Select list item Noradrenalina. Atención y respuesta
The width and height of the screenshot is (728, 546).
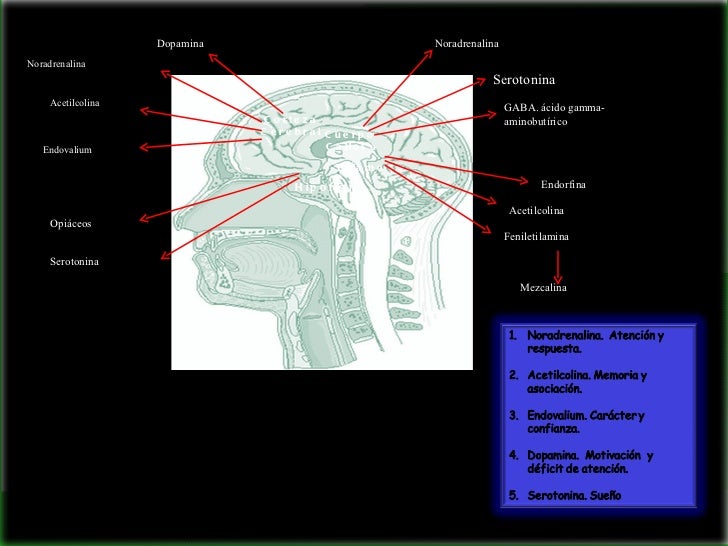point(587,342)
